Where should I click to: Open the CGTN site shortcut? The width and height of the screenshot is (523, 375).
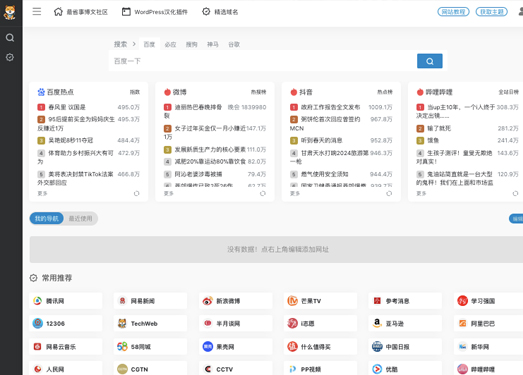[x=150, y=369]
